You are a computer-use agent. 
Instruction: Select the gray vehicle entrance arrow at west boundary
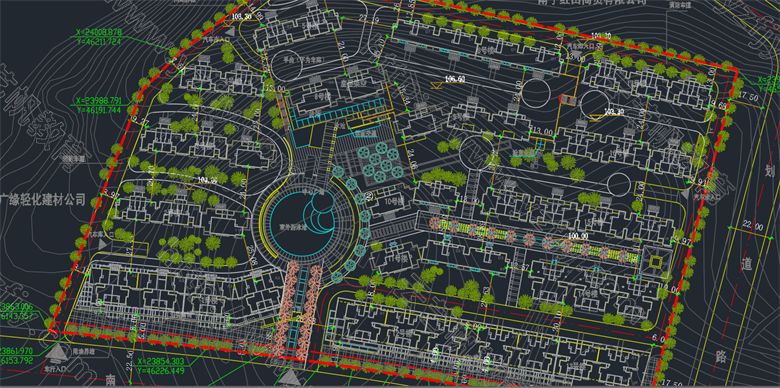pos(102,244)
